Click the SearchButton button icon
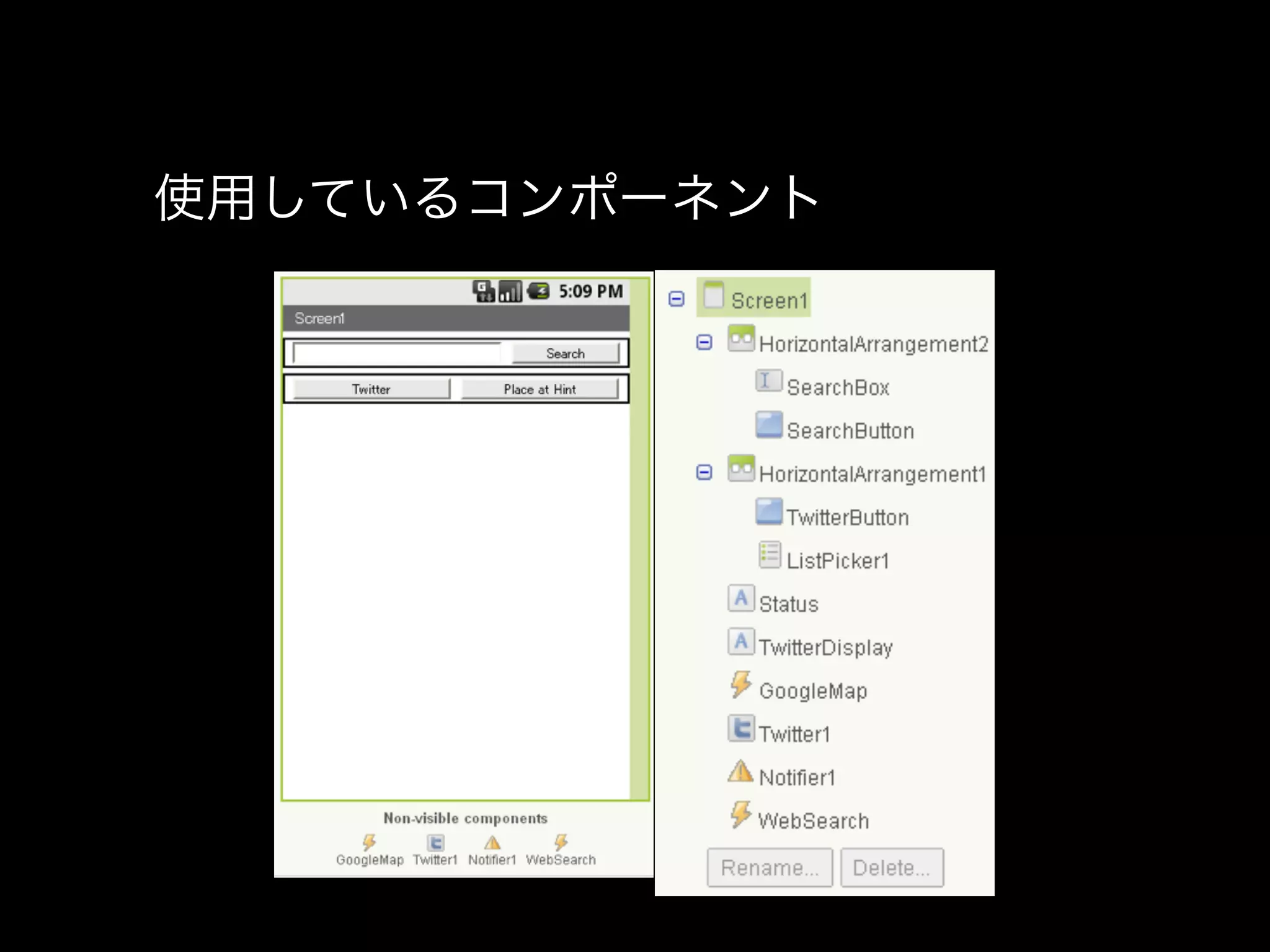1270x952 pixels. click(x=769, y=425)
